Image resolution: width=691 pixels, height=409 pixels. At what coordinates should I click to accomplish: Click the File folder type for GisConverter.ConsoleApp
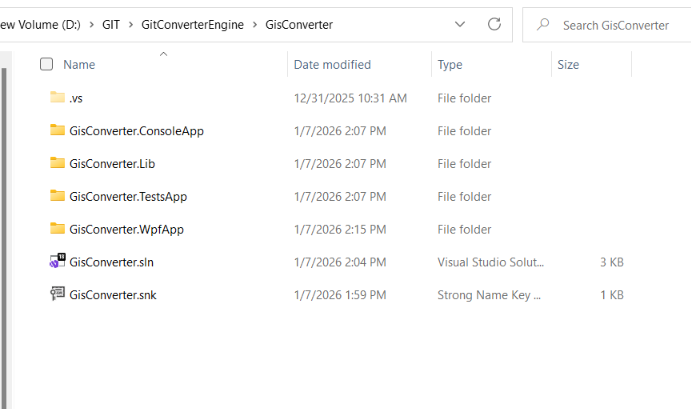tap(464, 131)
